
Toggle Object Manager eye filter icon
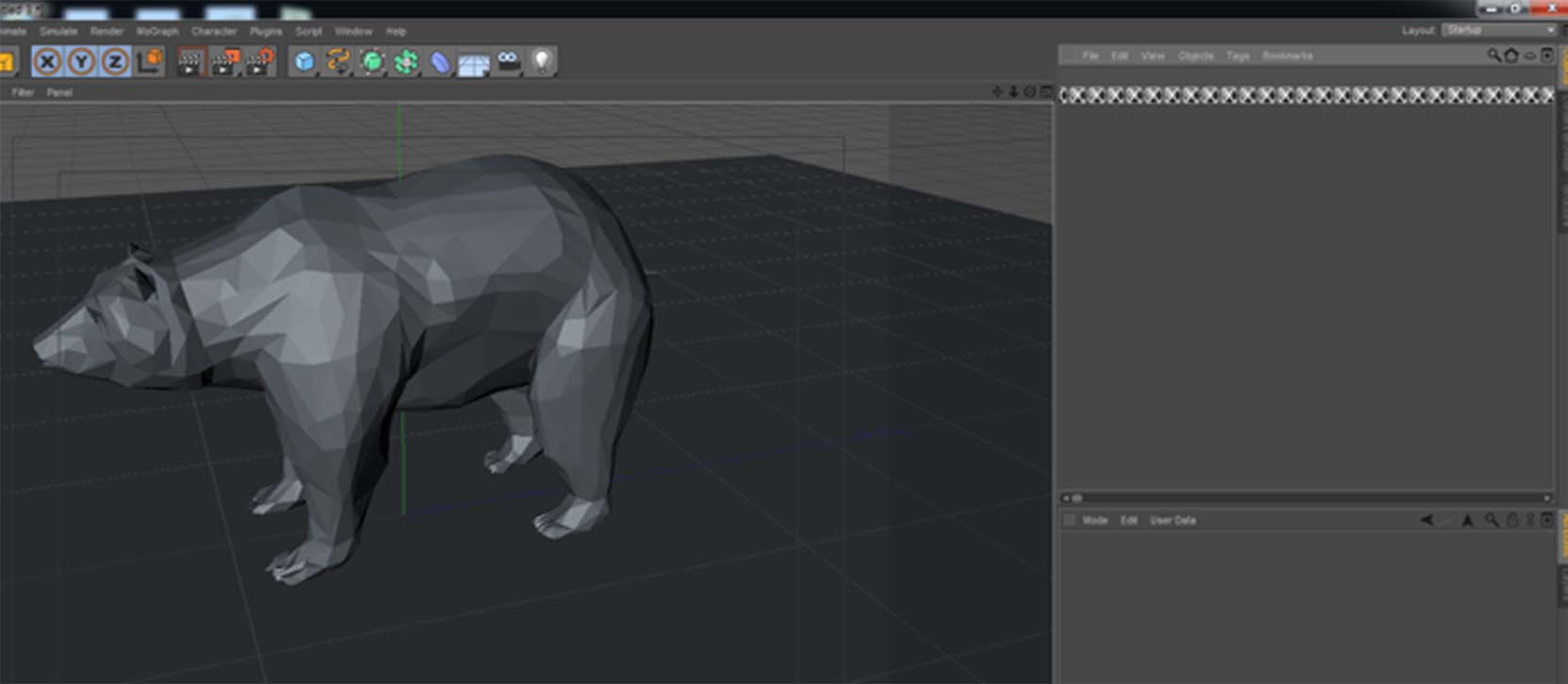[1530, 56]
